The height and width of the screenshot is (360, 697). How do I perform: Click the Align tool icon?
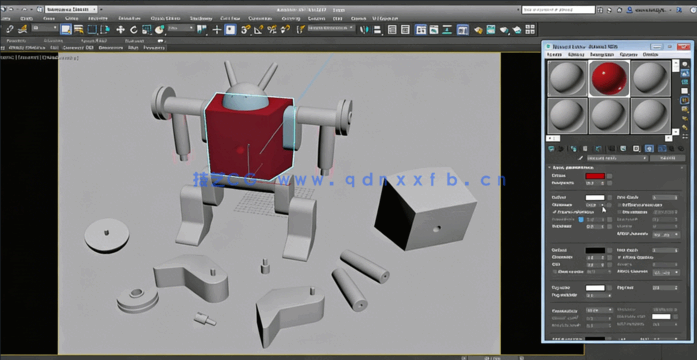click(377, 30)
